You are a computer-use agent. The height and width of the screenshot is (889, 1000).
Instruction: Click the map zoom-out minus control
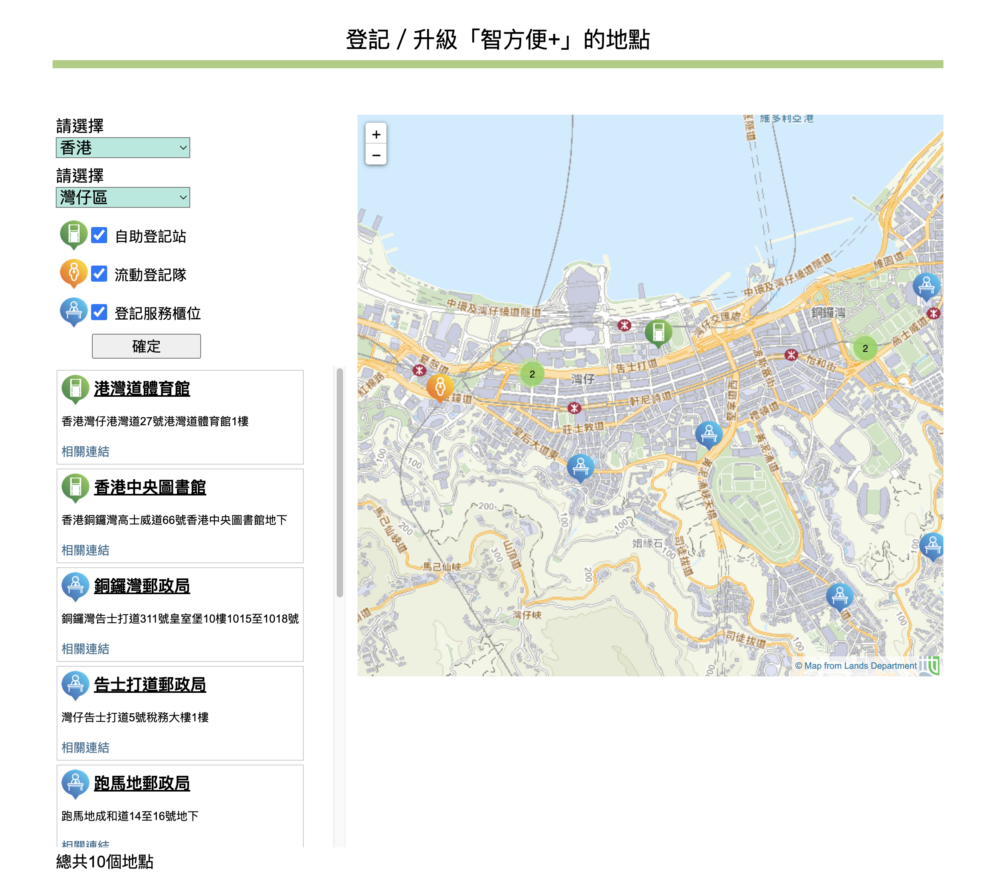coord(375,155)
